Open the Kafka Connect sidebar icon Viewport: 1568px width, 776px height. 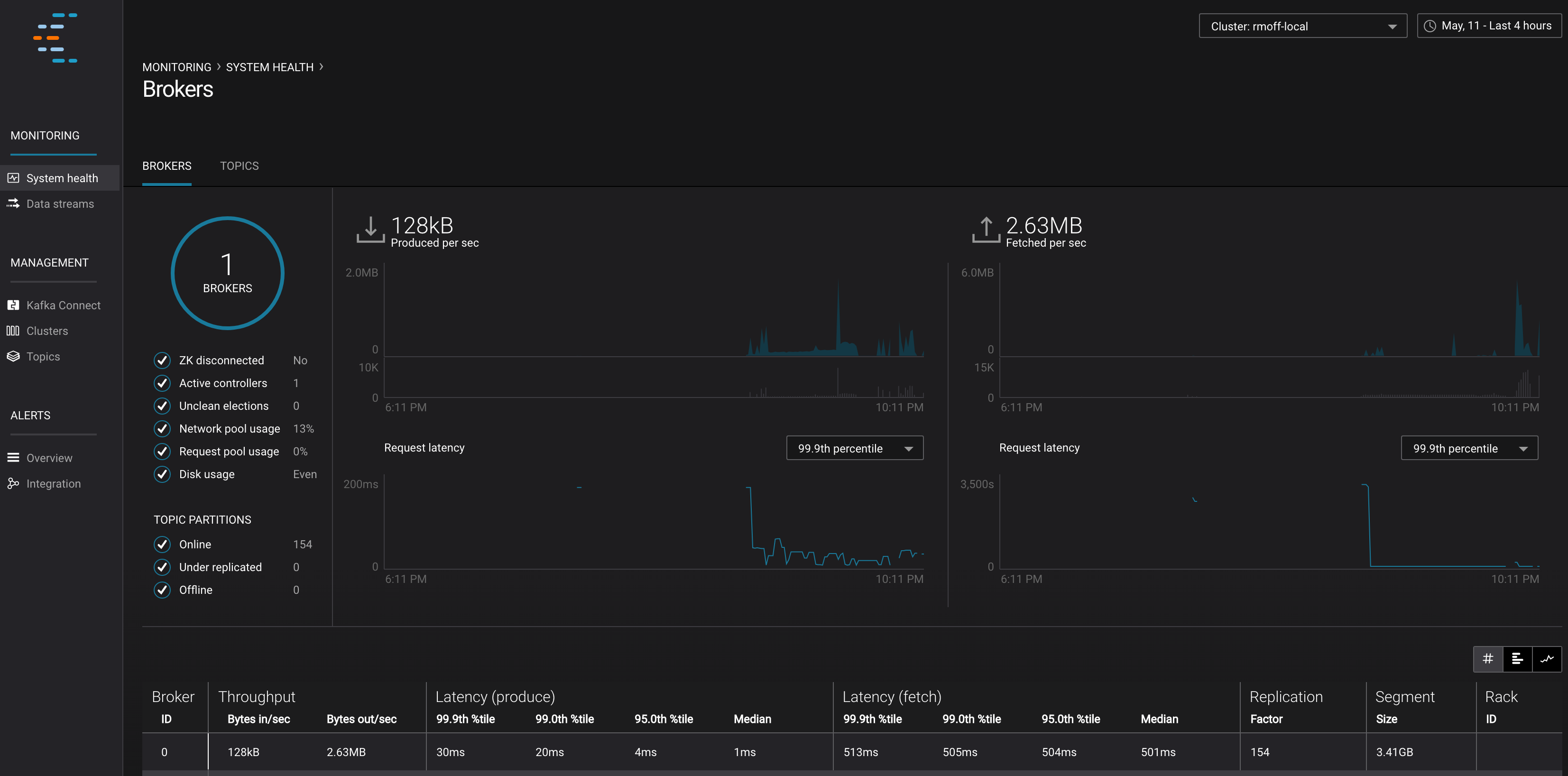coord(13,305)
